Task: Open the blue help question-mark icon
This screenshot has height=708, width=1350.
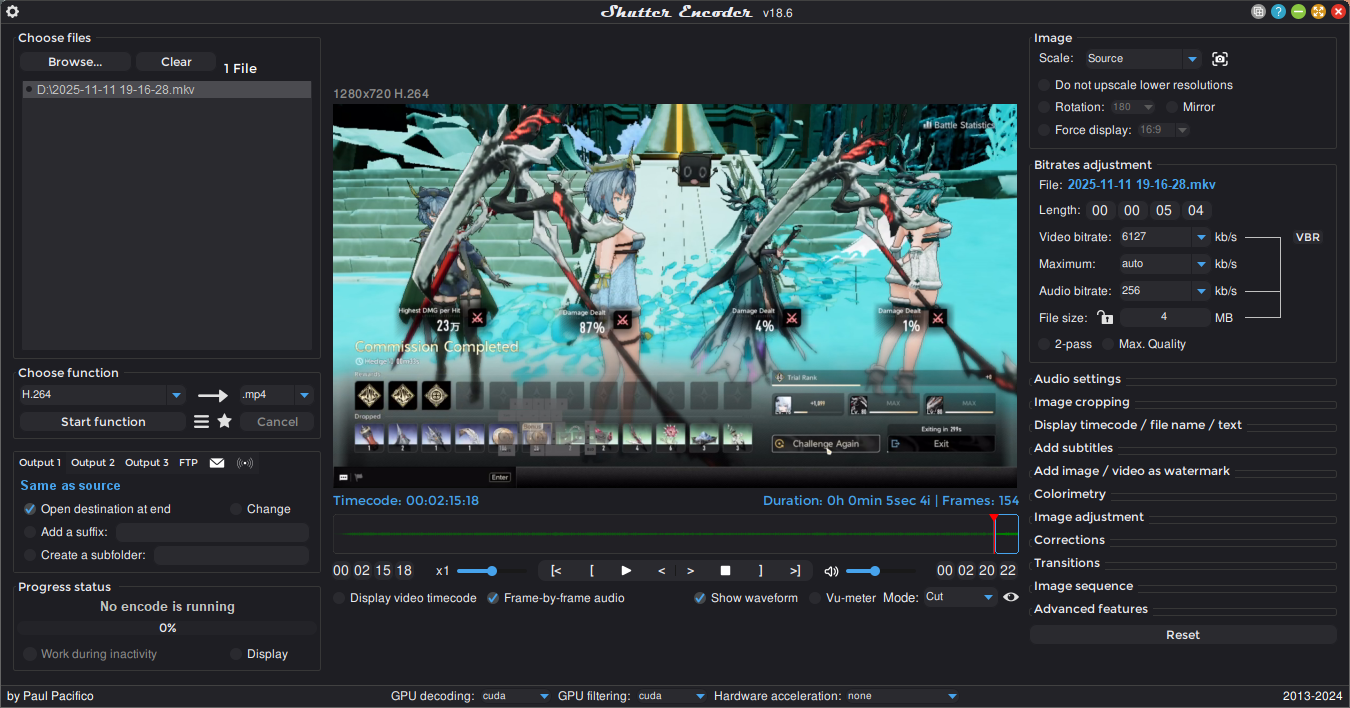Action: [x=1279, y=12]
